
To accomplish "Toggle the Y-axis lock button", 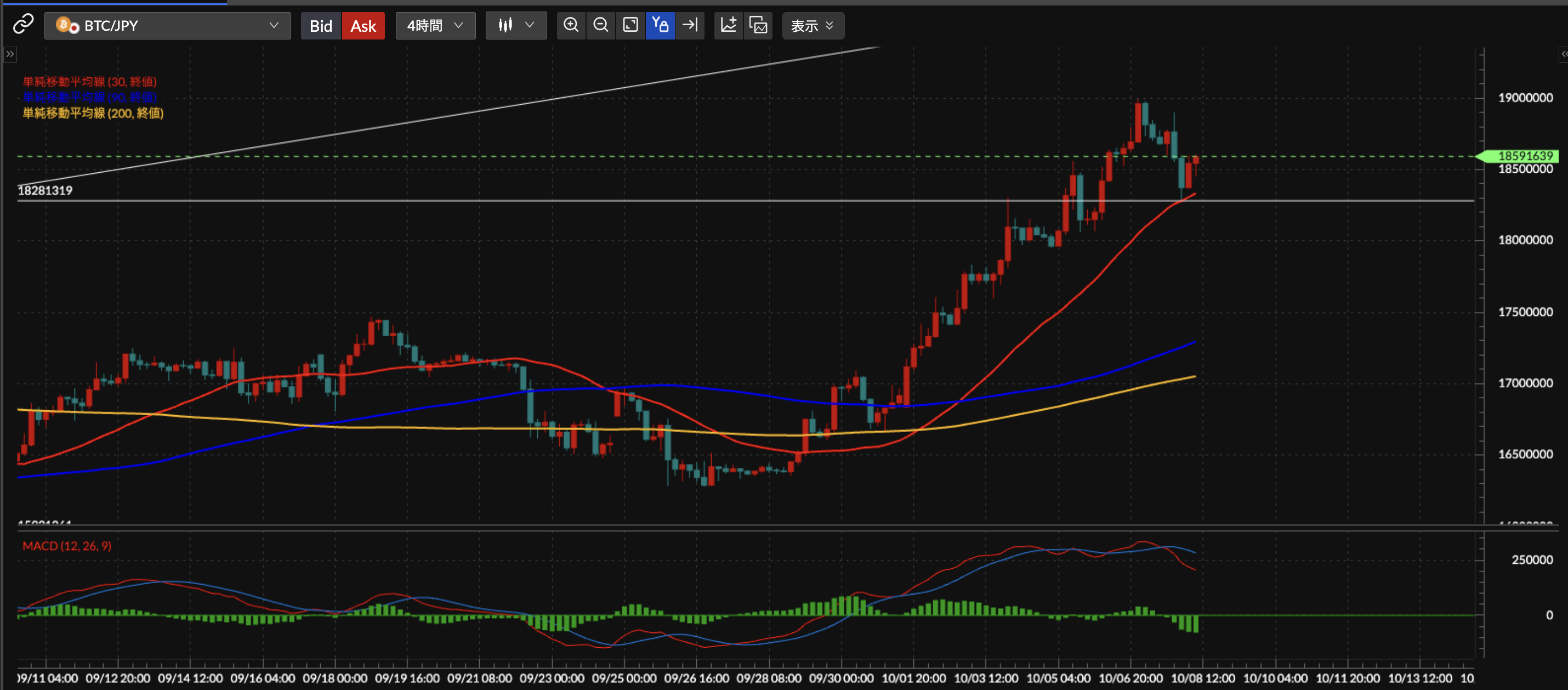I will coord(660,25).
